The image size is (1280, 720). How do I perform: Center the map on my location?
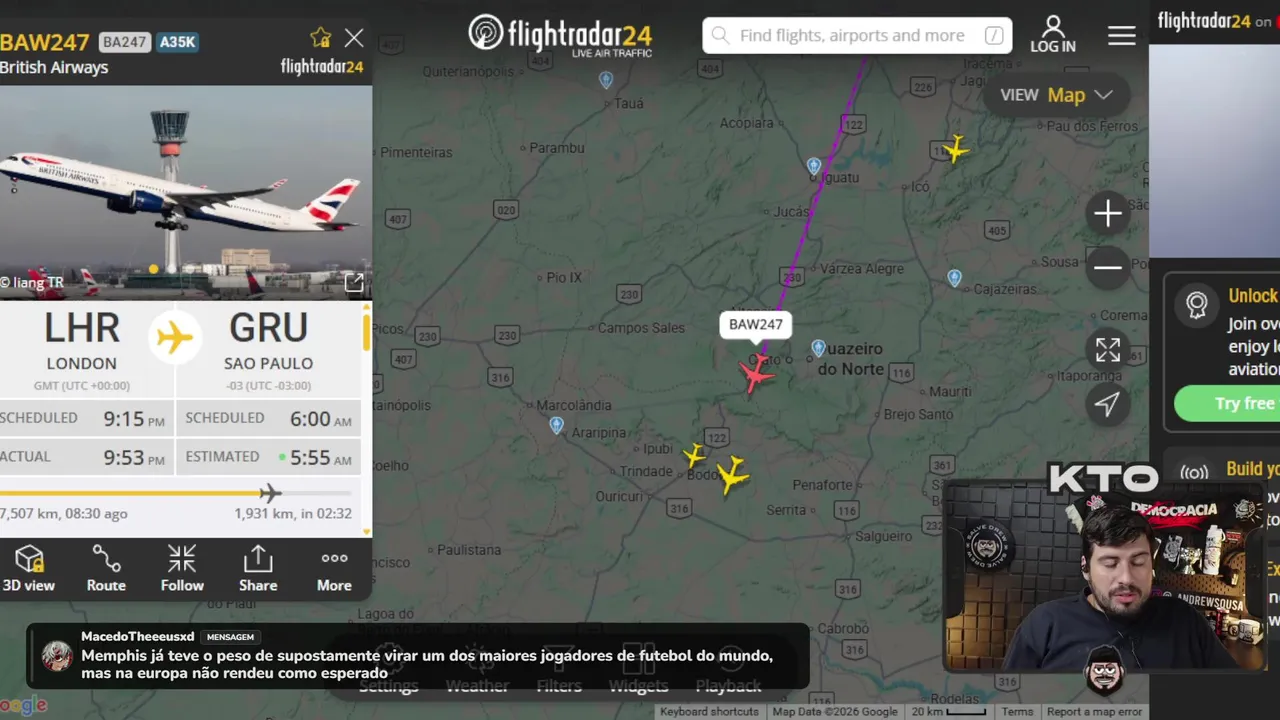coord(1107,404)
